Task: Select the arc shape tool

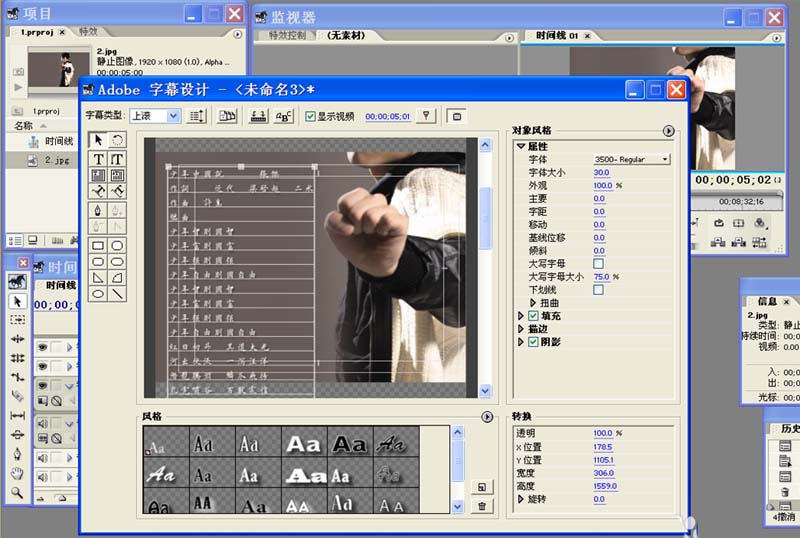Action: (x=117, y=278)
